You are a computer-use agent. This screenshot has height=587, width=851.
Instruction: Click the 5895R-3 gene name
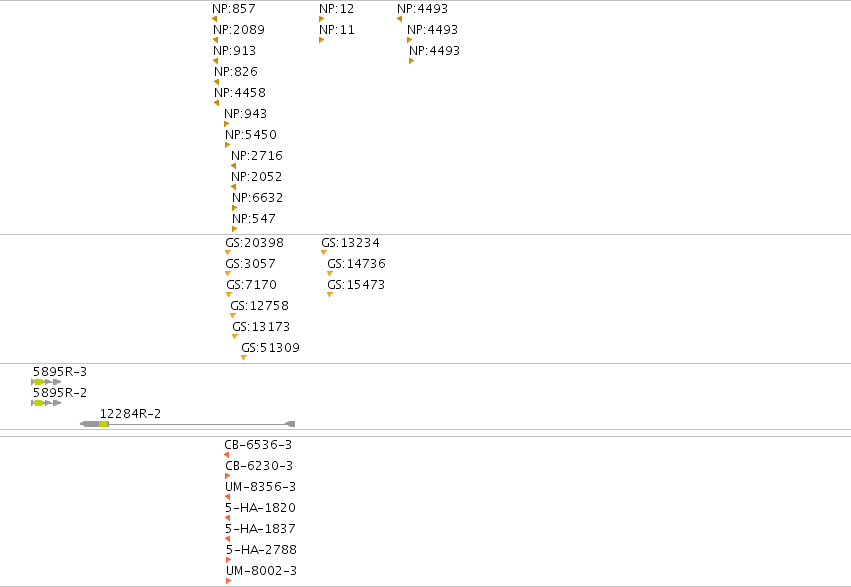coord(60,372)
